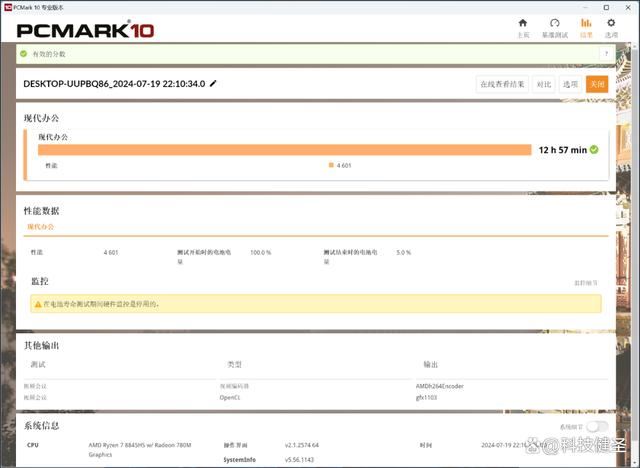The image size is (640, 468).
Task: Click 在线查看结果 button
Action: (502, 84)
